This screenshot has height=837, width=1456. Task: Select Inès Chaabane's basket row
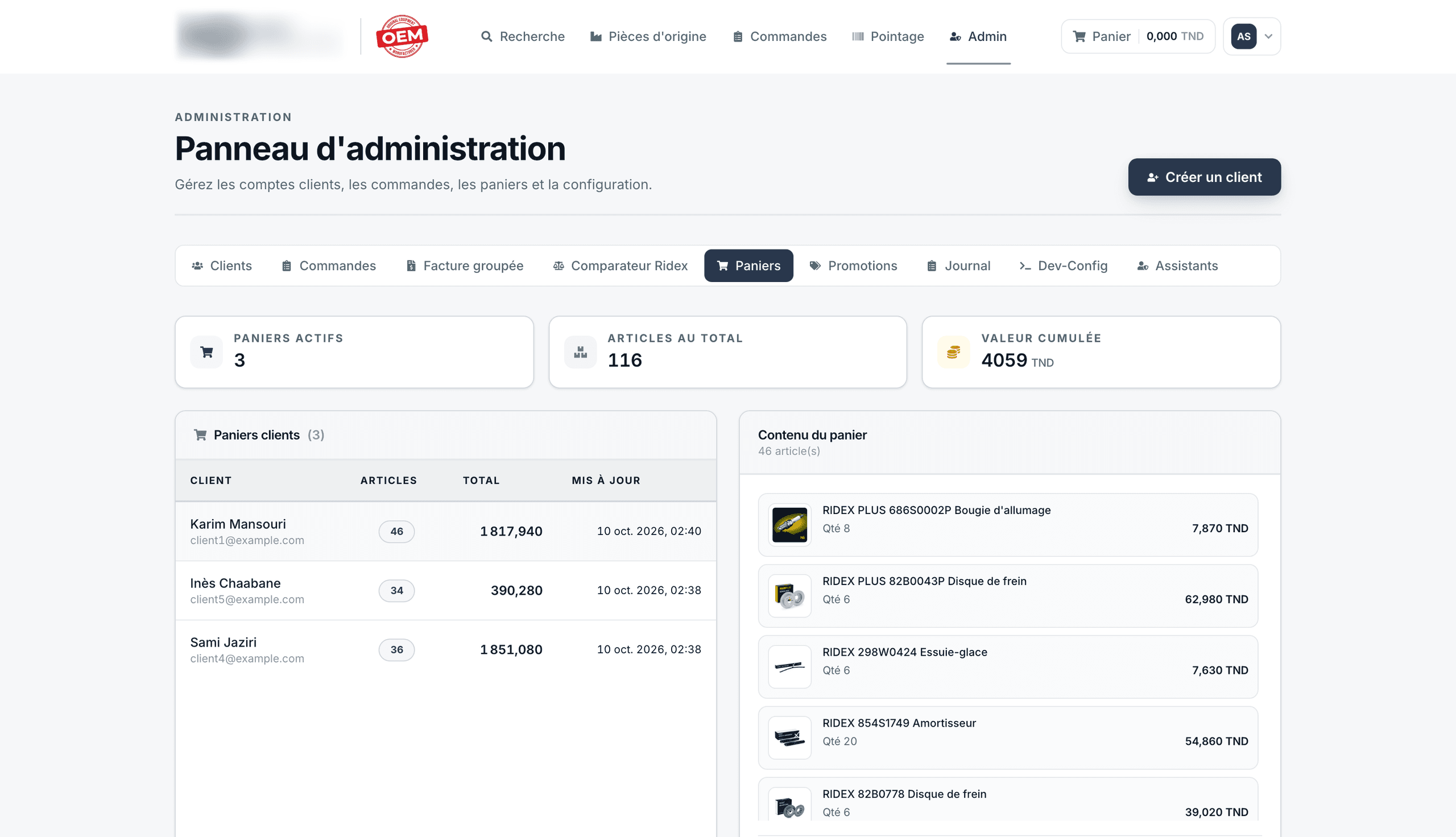click(445, 590)
